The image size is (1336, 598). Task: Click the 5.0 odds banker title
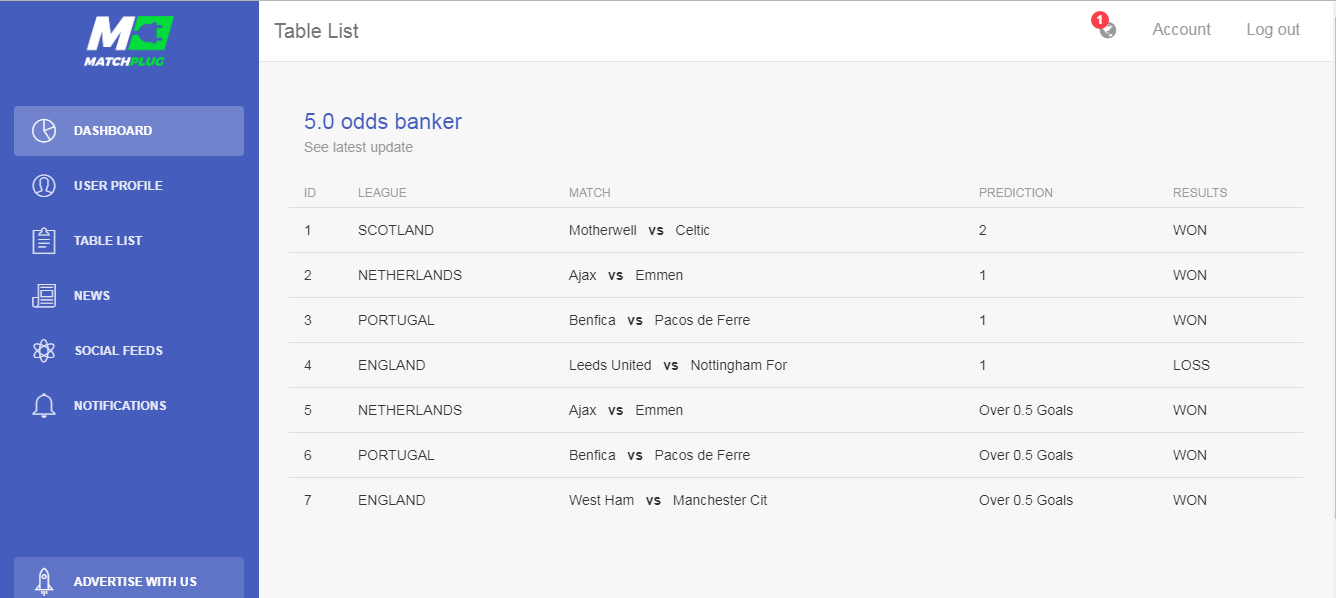pyautogui.click(x=383, y=122)
